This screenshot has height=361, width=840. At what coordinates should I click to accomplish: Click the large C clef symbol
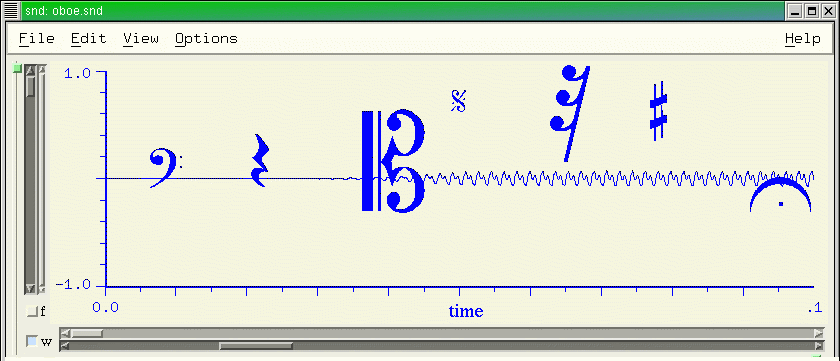pyautogui.click(x=393, y=161)
